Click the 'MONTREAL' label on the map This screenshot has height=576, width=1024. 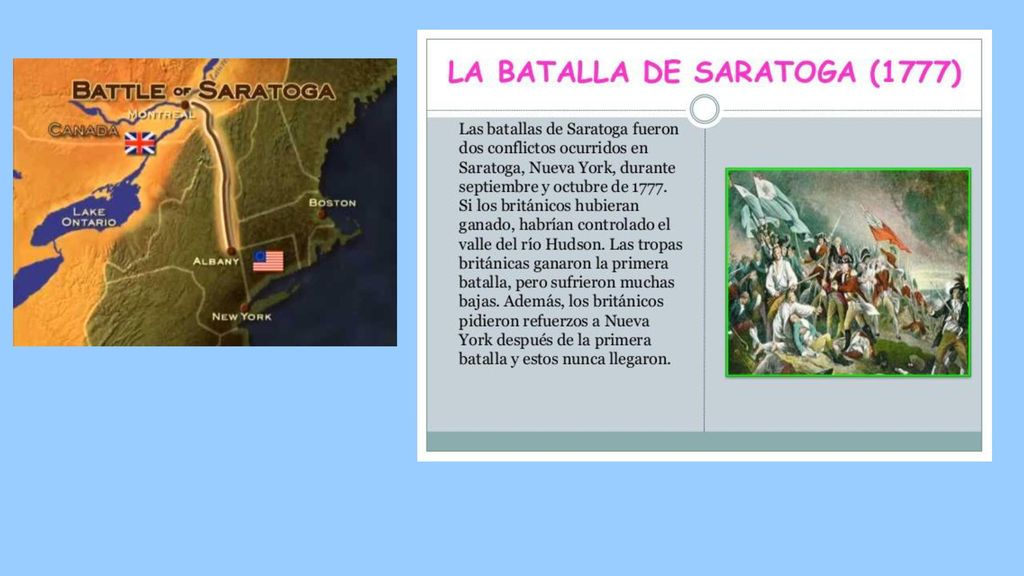[161, 115]
